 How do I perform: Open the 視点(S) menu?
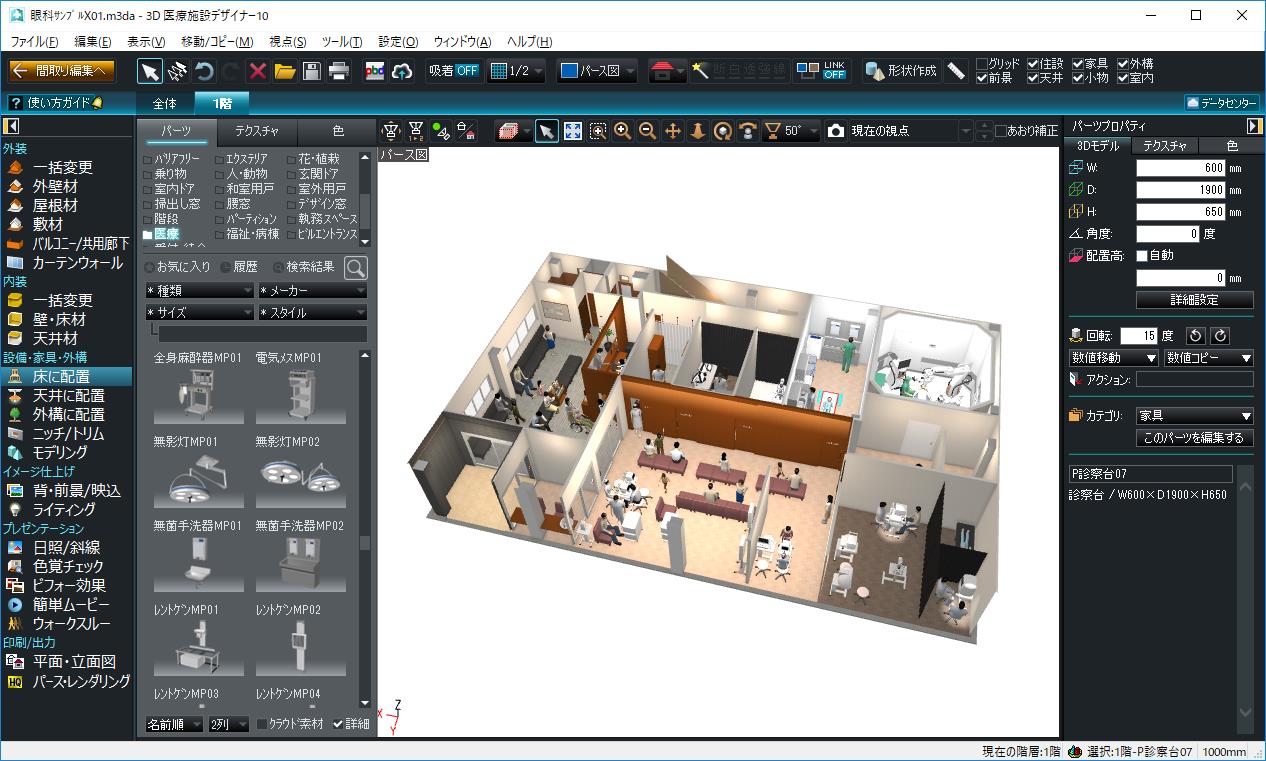pos(288,41)
